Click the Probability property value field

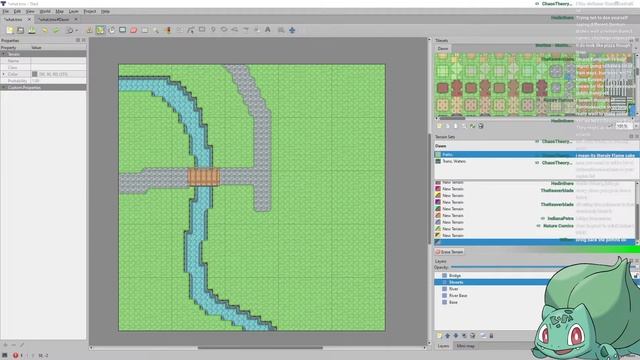pyautogui.click(x=58, y=81)
